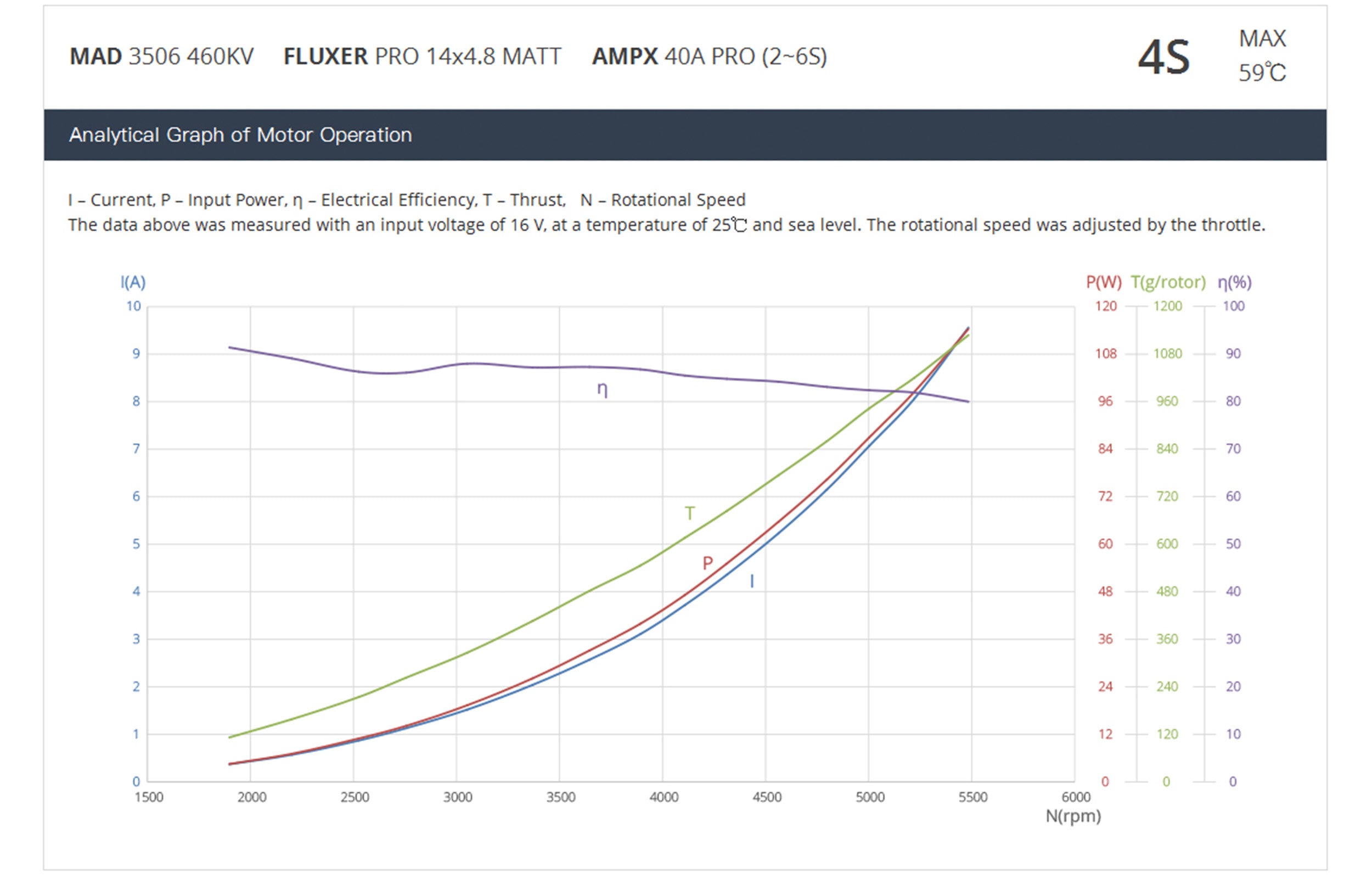
Task: Click the P(W) power axis title
Action: [1103, 282]
